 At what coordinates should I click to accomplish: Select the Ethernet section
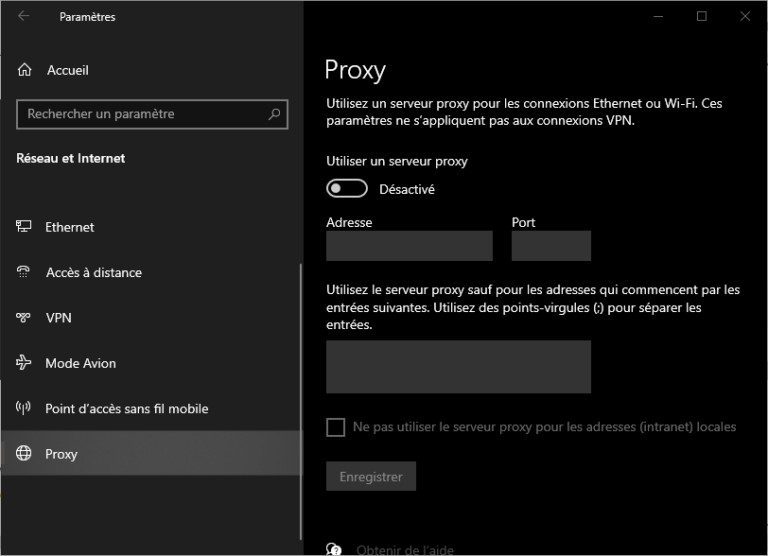coord(70,227)
